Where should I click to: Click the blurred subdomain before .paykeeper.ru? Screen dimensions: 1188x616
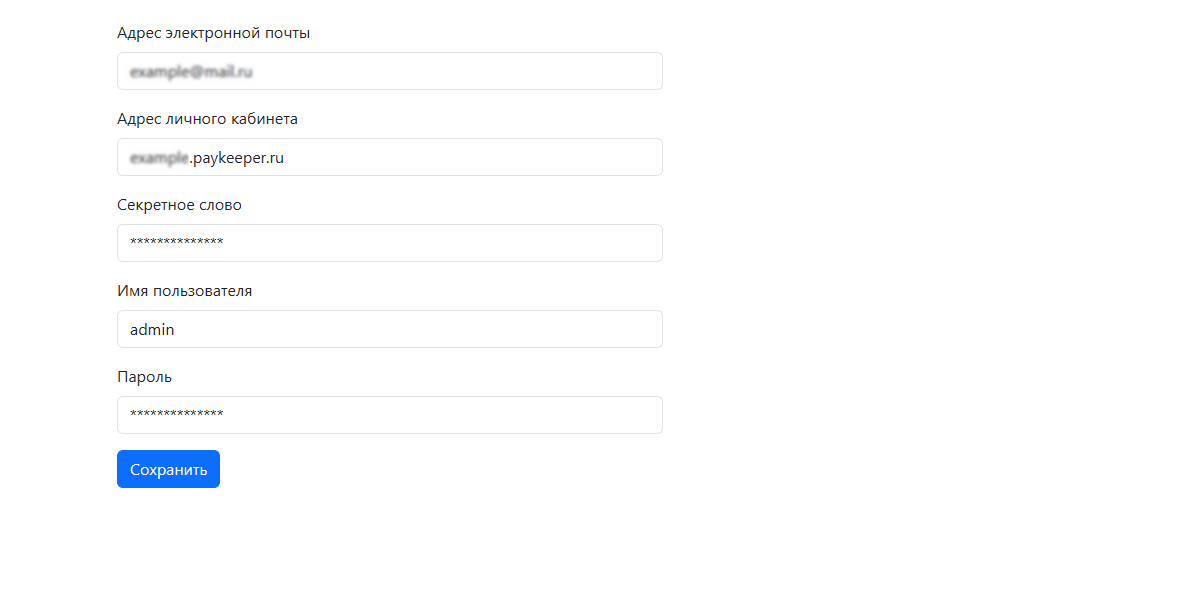point(159,158)
